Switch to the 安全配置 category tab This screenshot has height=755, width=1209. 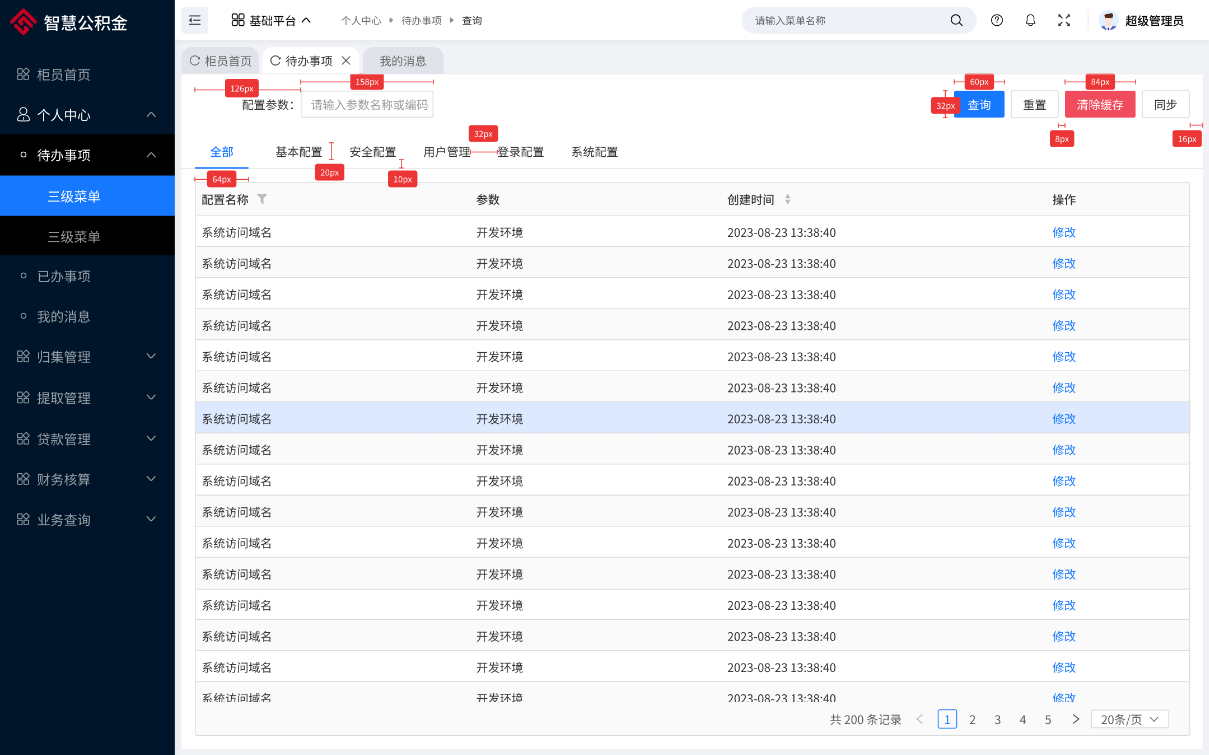pyautogui.click(x=372, y=152)
